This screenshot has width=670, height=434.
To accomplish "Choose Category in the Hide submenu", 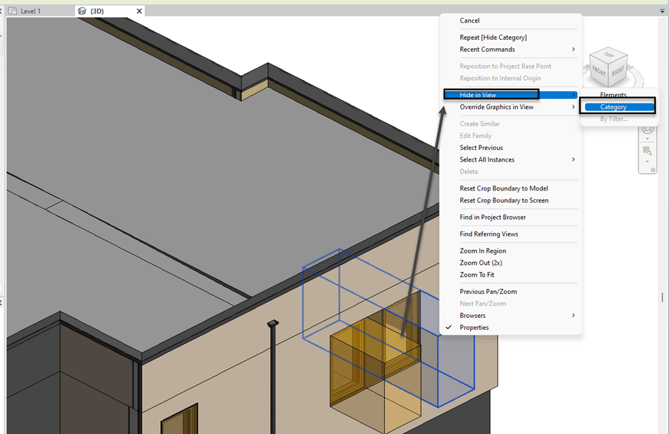I will (x=614, y=107).
